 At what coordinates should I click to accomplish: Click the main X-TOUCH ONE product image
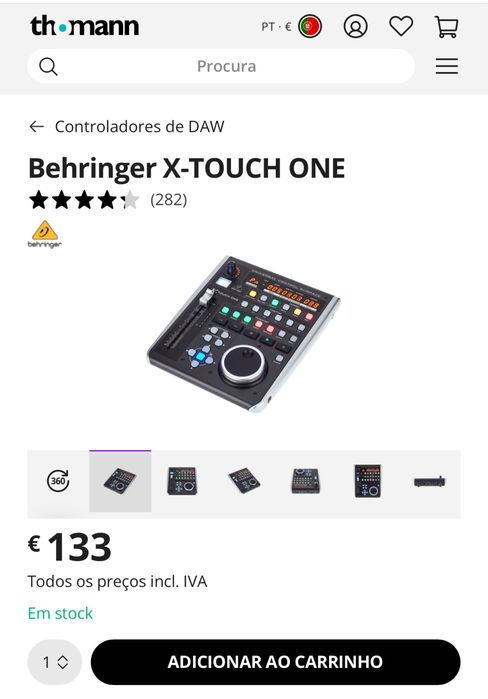pyautogui.click(x=244, y=333)
